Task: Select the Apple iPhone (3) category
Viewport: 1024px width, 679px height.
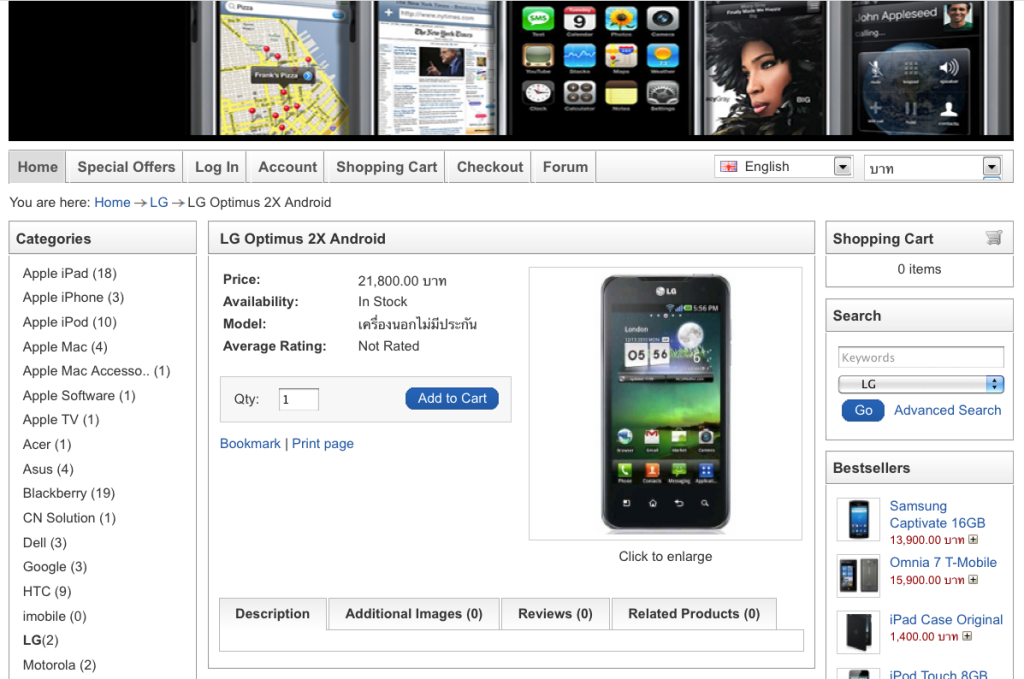Action: [x=73, y=297]
